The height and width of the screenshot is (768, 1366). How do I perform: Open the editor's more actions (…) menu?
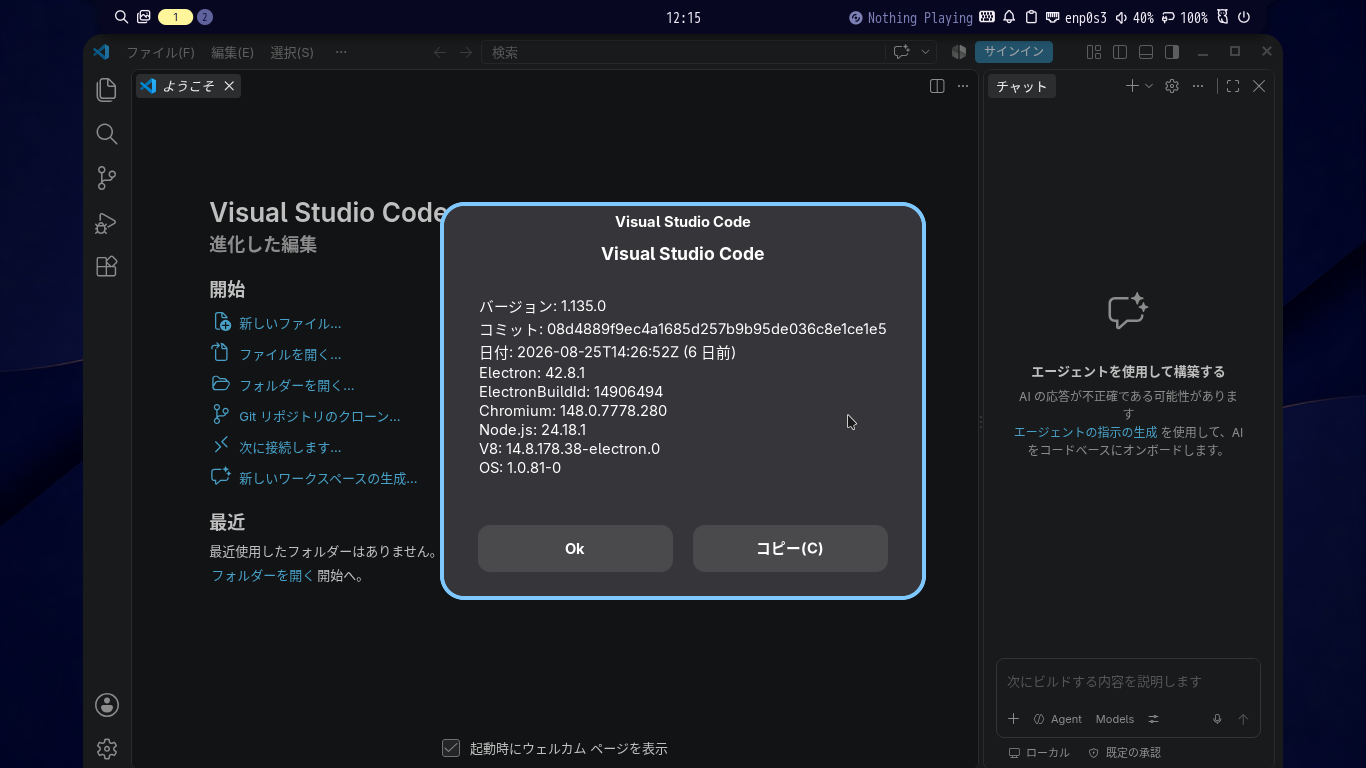(963, 86)
